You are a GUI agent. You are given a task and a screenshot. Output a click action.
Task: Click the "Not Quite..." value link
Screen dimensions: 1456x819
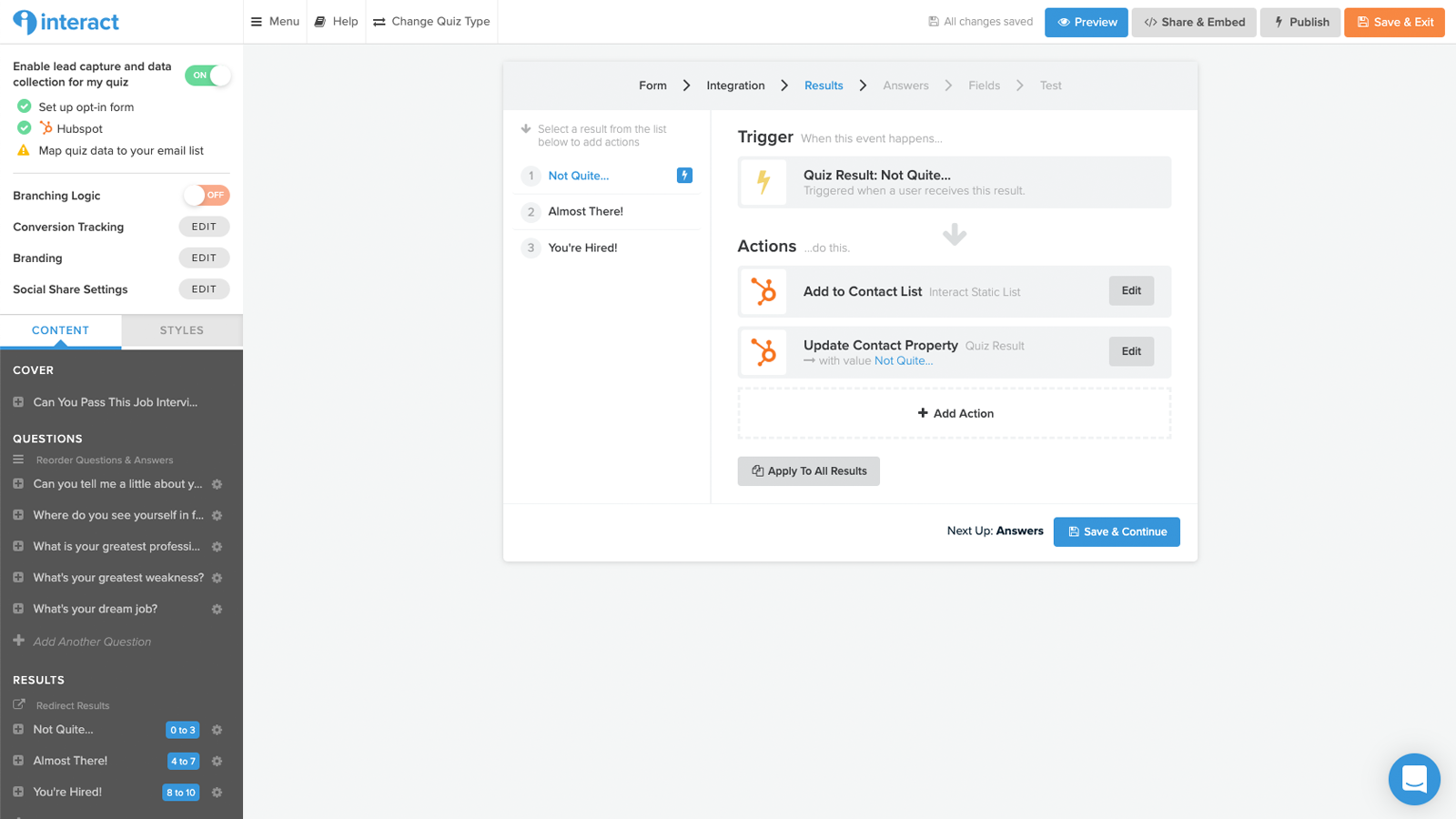[x=903, y=360]
